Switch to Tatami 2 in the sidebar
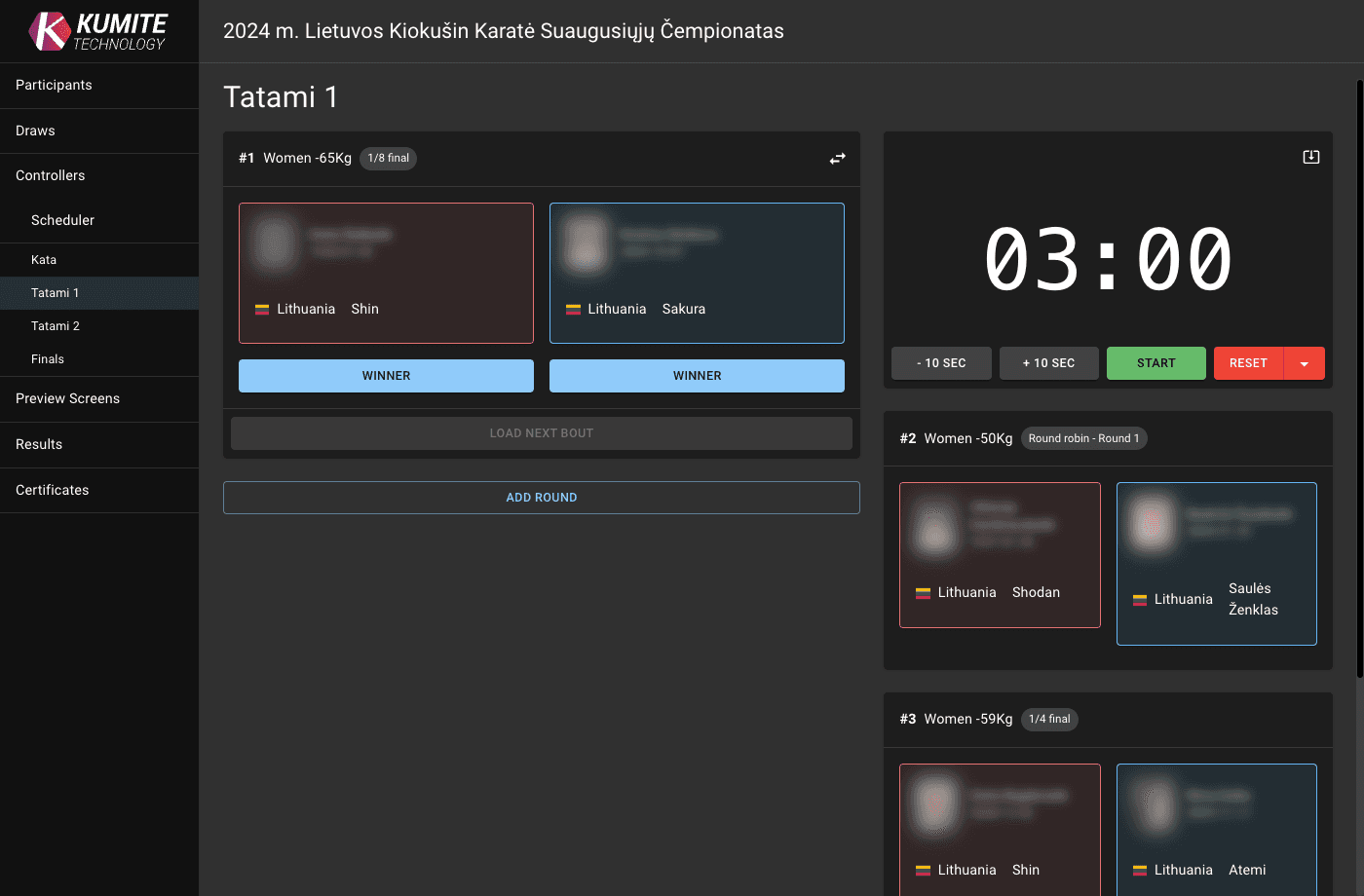 click(55, 325)
